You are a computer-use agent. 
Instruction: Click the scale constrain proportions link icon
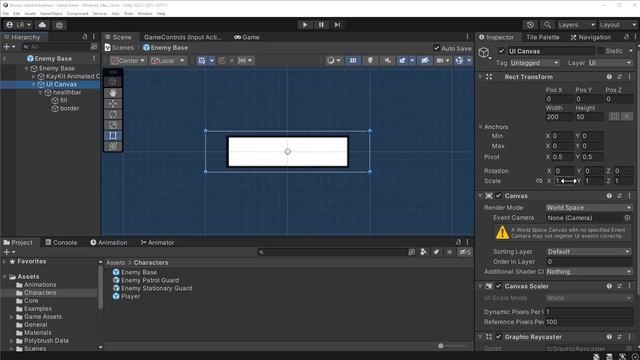tap(539, 181)
